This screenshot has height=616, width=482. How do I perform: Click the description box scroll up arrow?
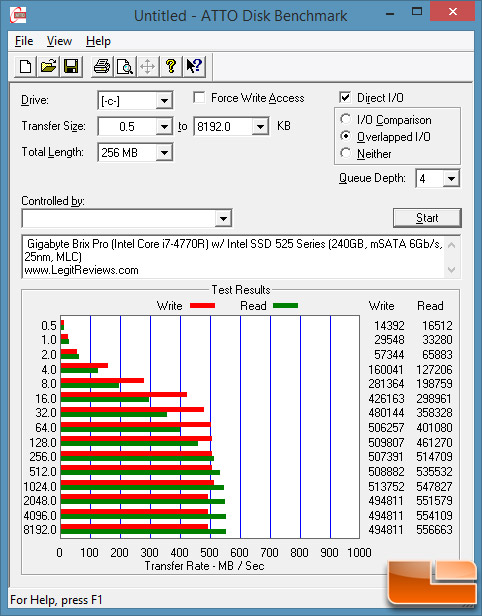point(451,245)
